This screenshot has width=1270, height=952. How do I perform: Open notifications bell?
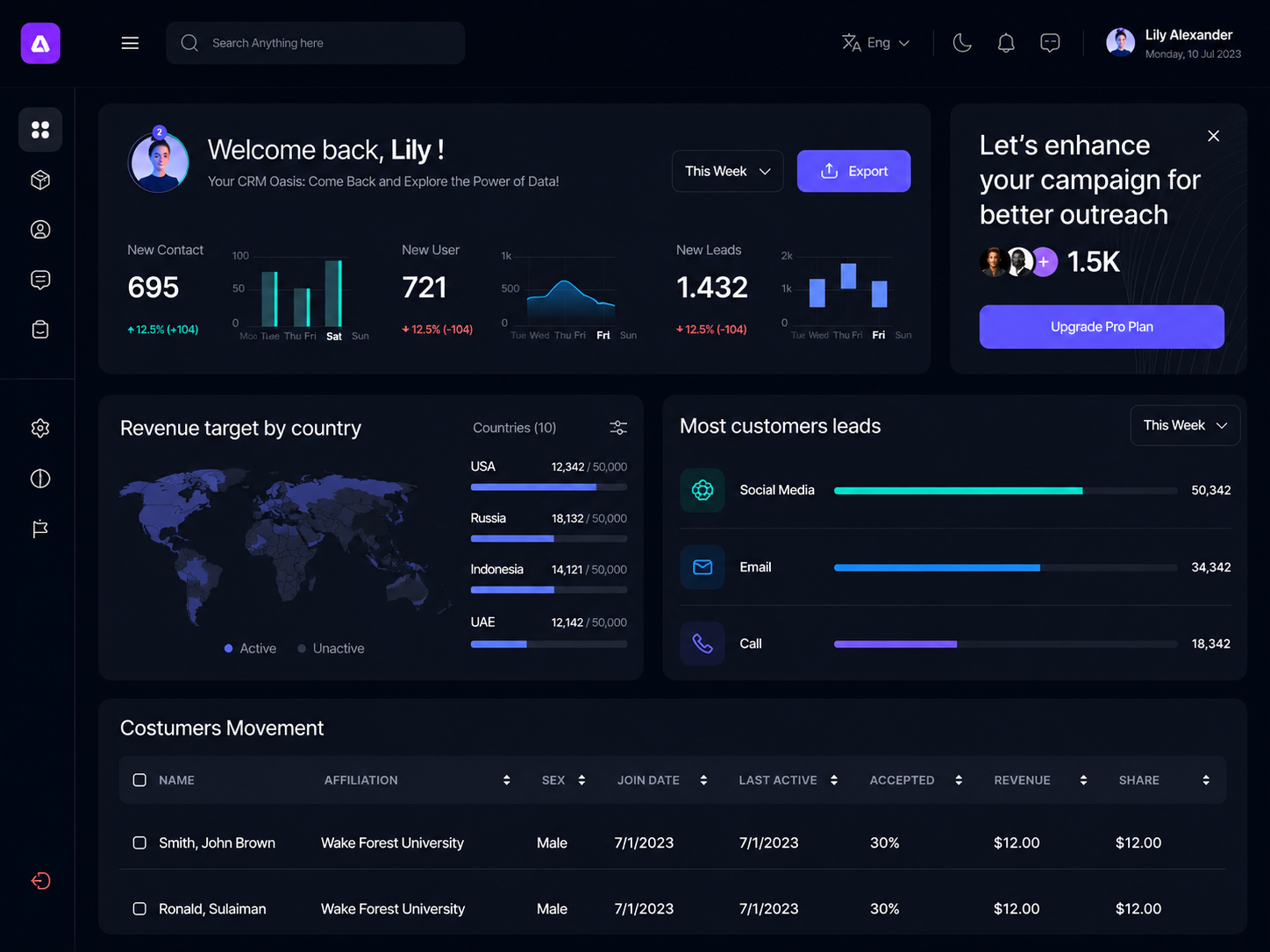(1006, 43)
